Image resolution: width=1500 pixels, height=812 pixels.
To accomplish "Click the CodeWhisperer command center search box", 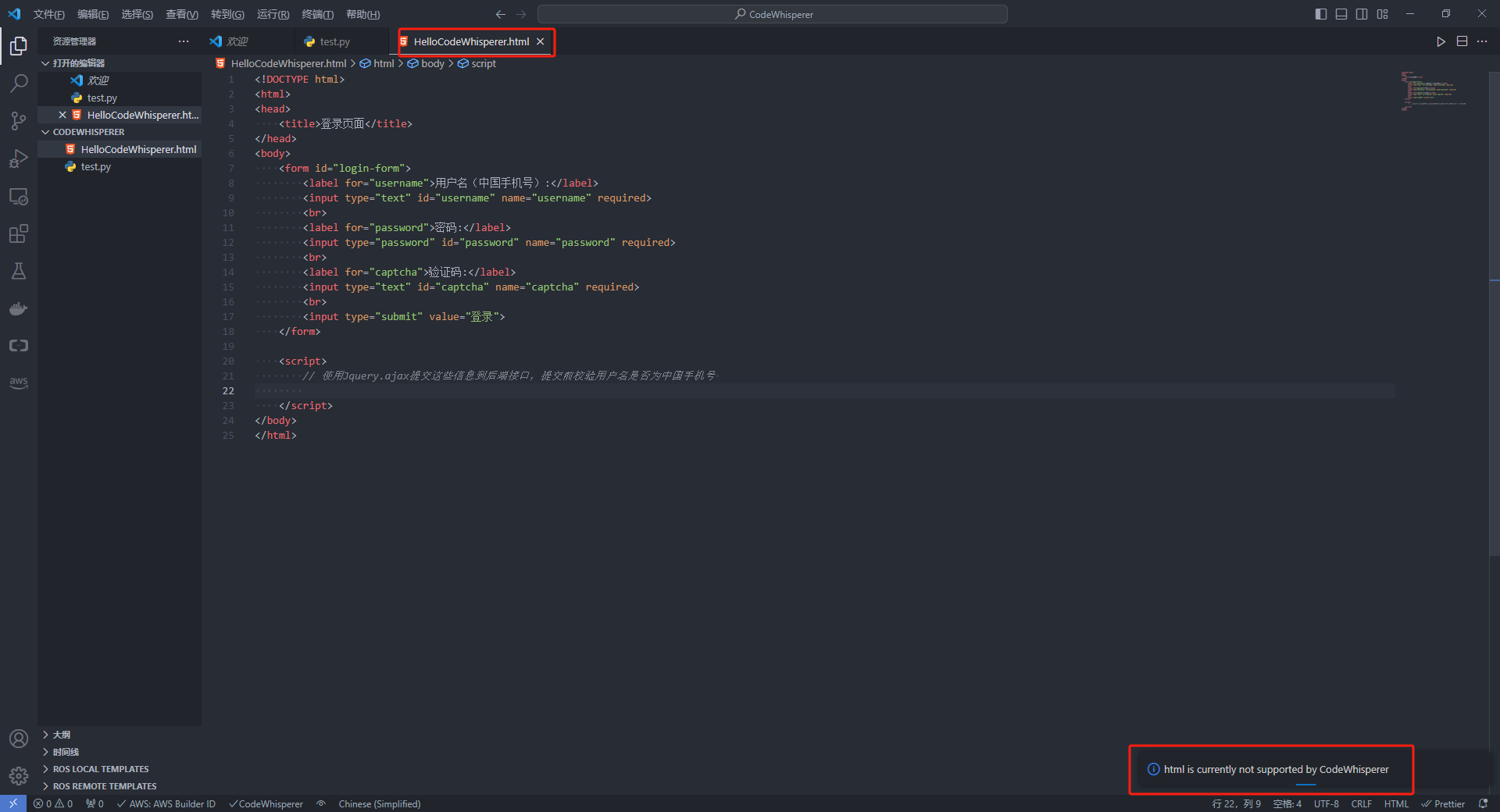I will (773, 14).
